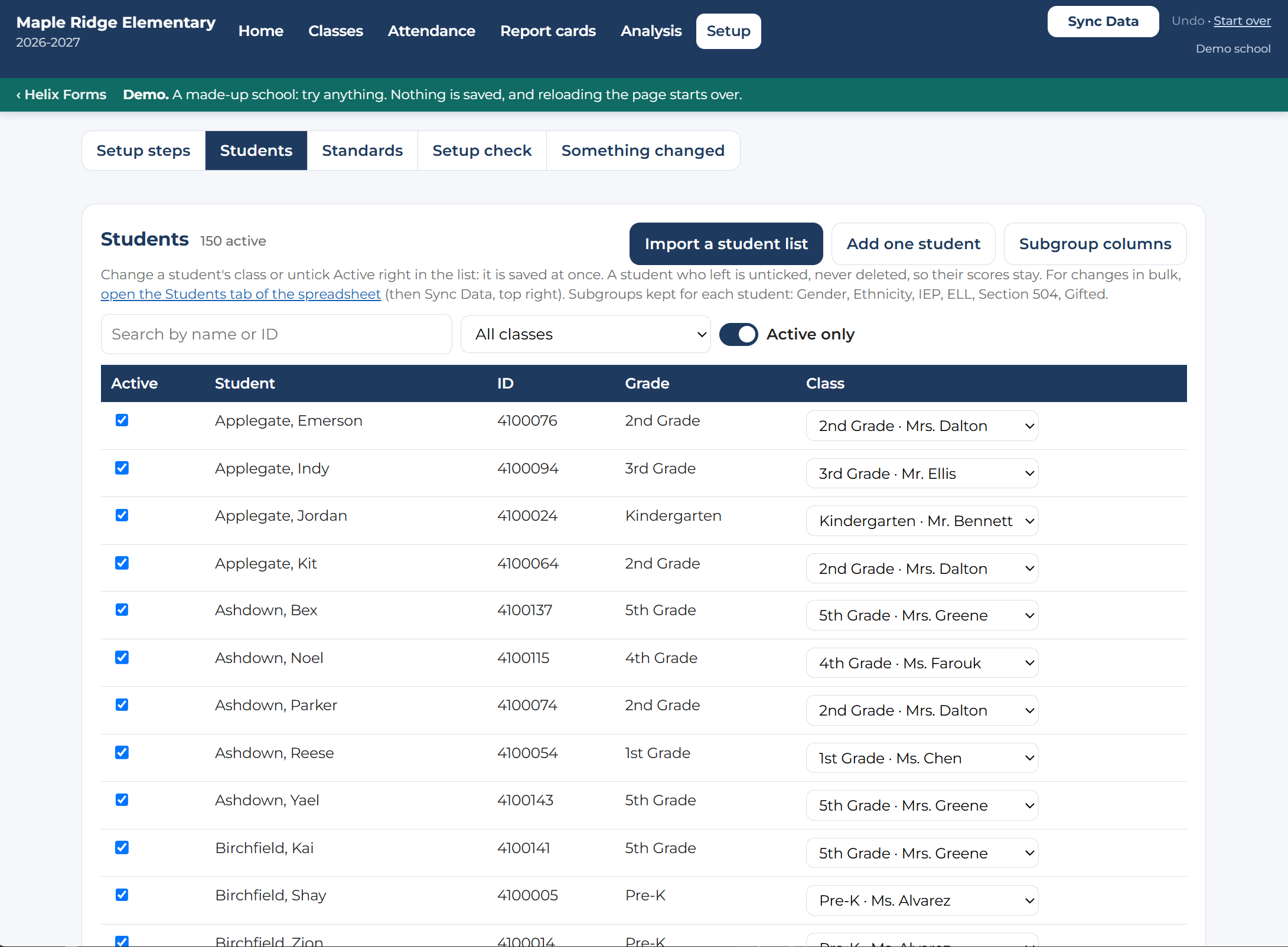Click ID 4100064 in the table
Viewport: 1288px width, 947px height.
tap(527, 563)
